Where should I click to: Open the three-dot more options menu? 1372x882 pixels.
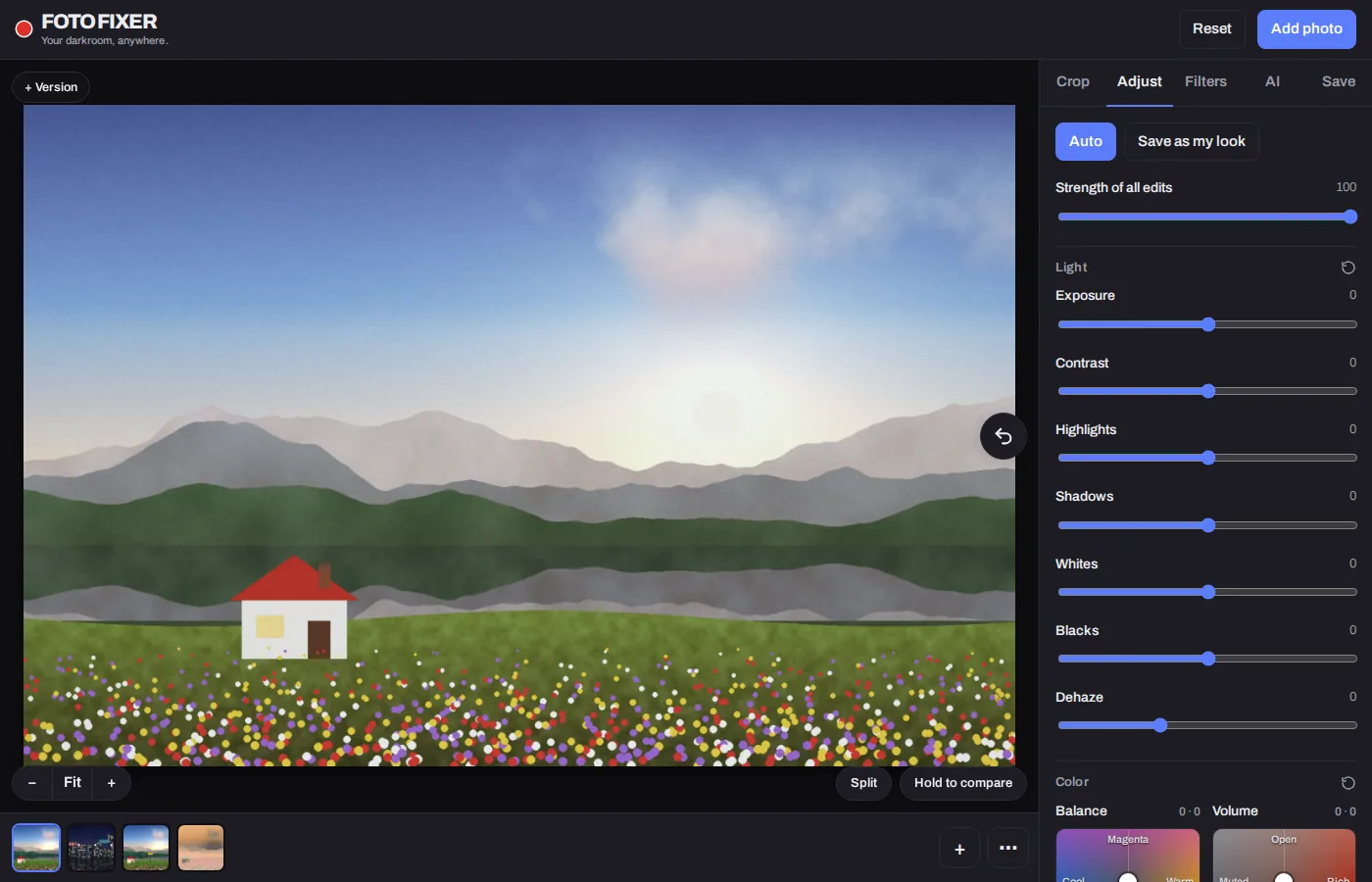[1008, 849]
